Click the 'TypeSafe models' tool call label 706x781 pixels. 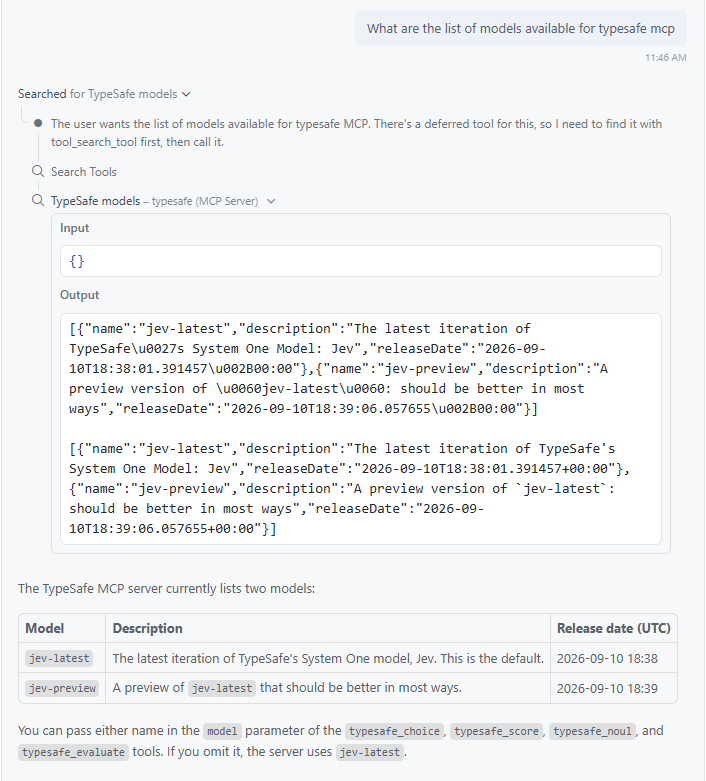point(96,201)
